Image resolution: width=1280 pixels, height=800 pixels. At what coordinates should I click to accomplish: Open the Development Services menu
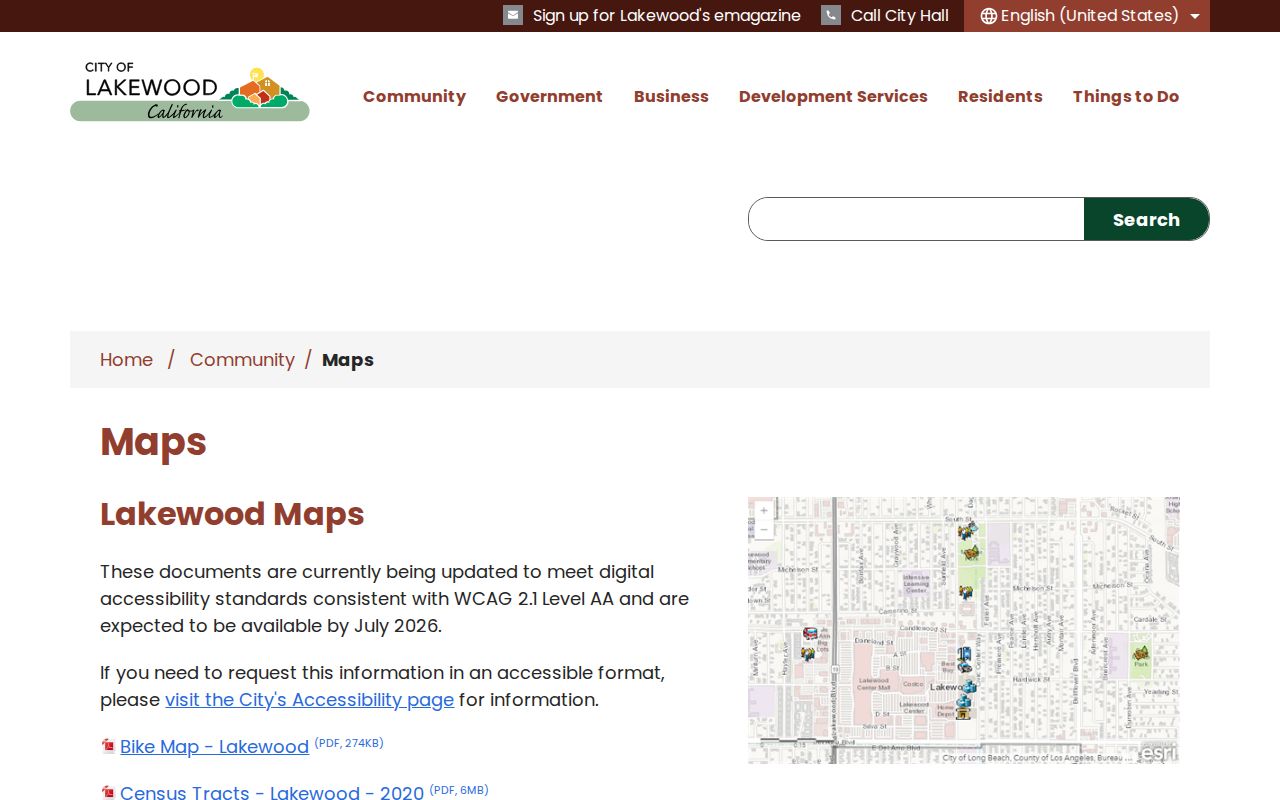click(x=833, y=96)
